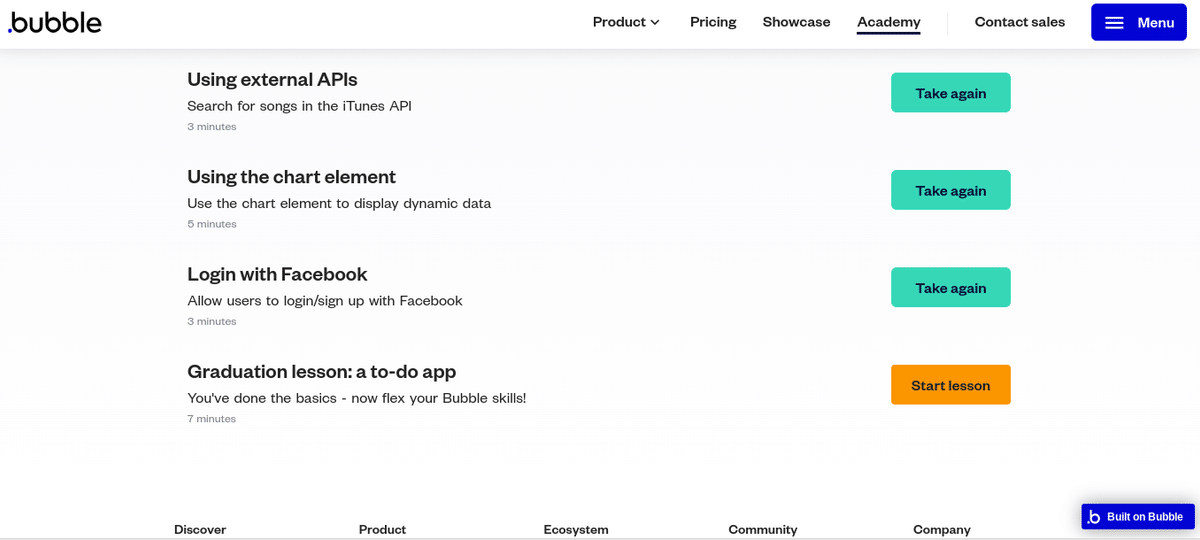Take again the chart element lesson
Image resolution: width=1200 pixels, height=540 pixels.
point(951,190)
